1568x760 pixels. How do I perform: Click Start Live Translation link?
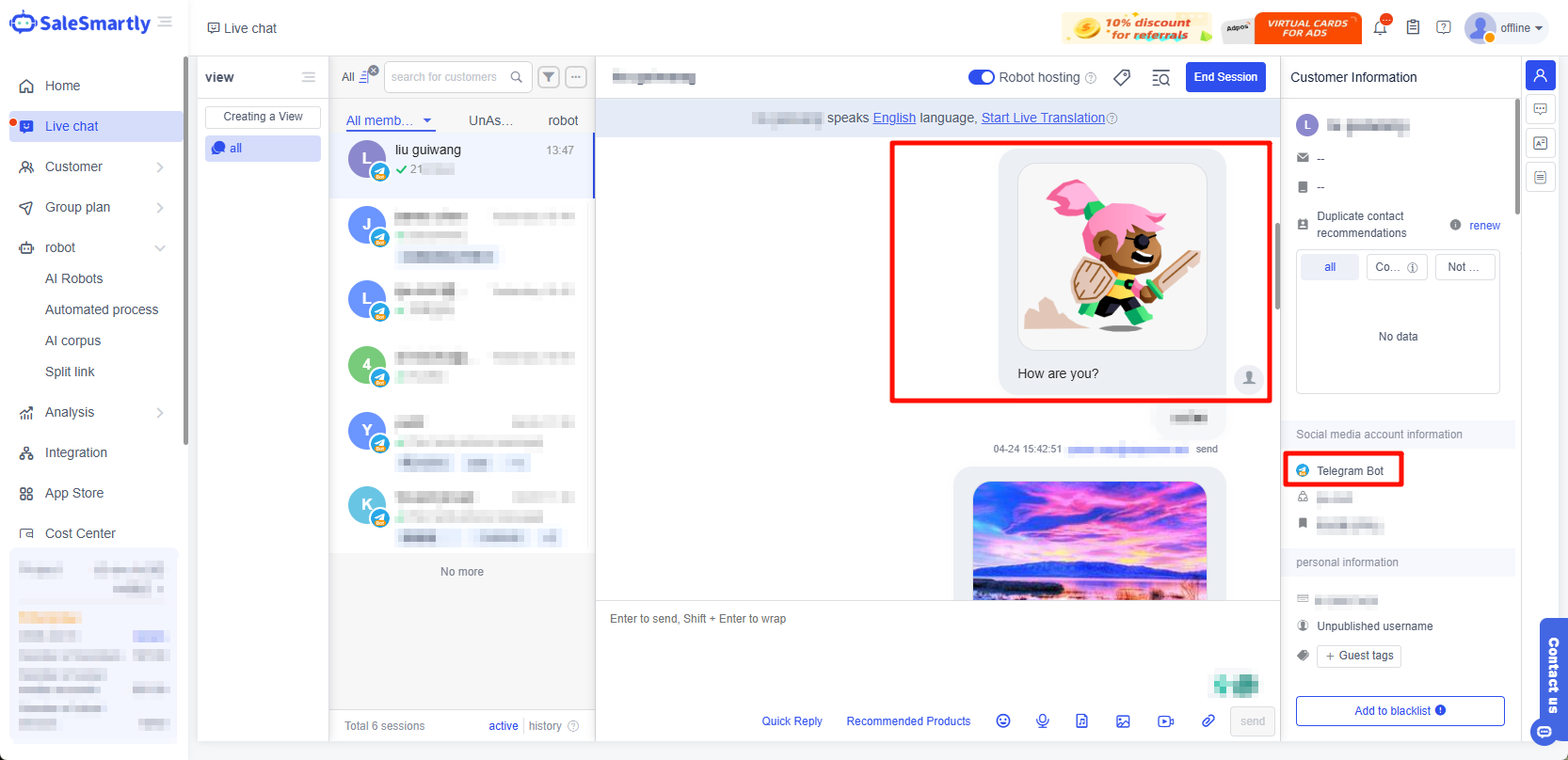coord(1043,118)
